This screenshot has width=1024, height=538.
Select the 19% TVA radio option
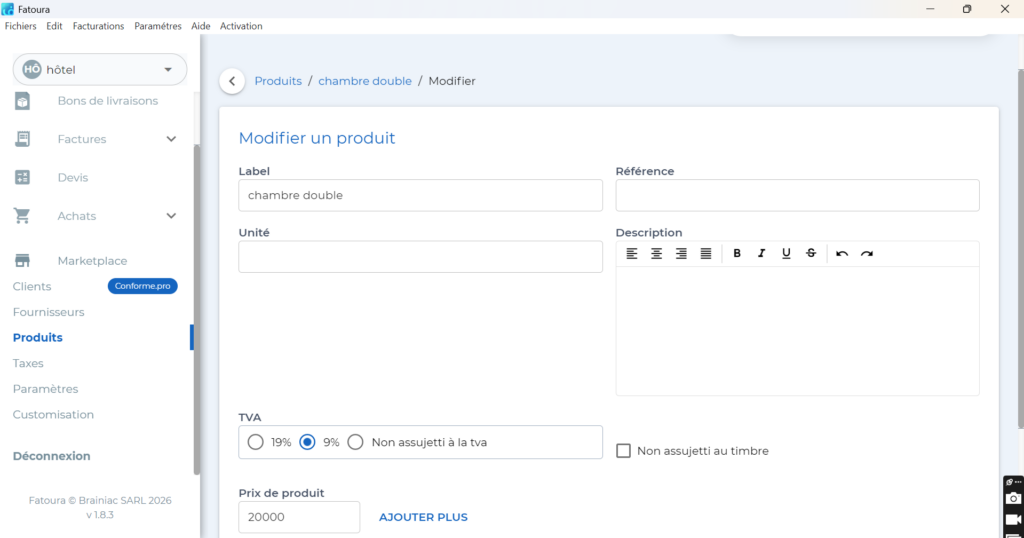[x=256, y=442]
